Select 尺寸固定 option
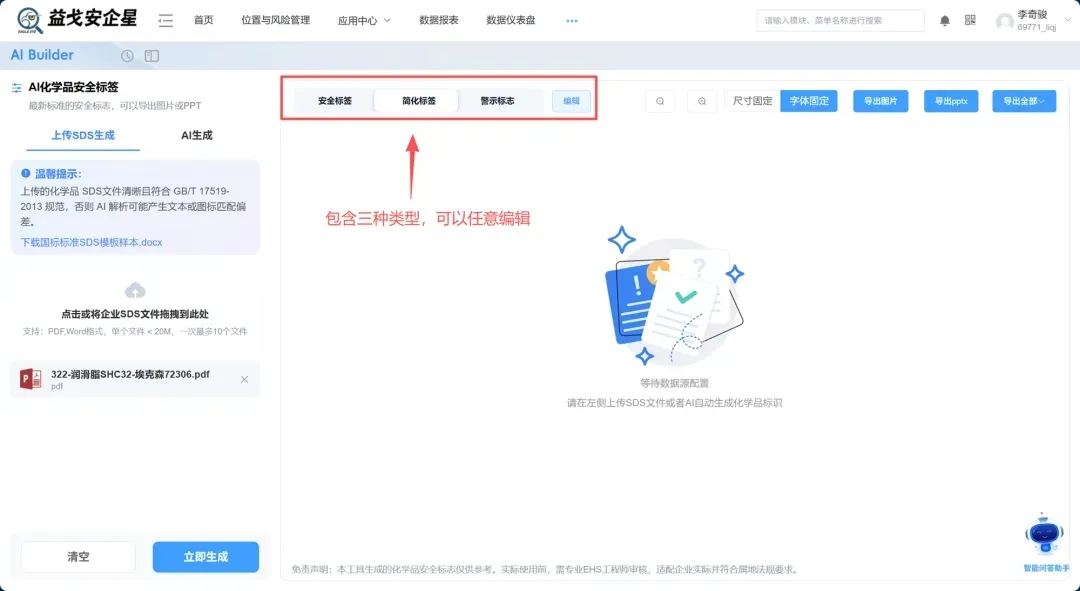The height and width of the screenshot is (591, 1080). point(752,101)
